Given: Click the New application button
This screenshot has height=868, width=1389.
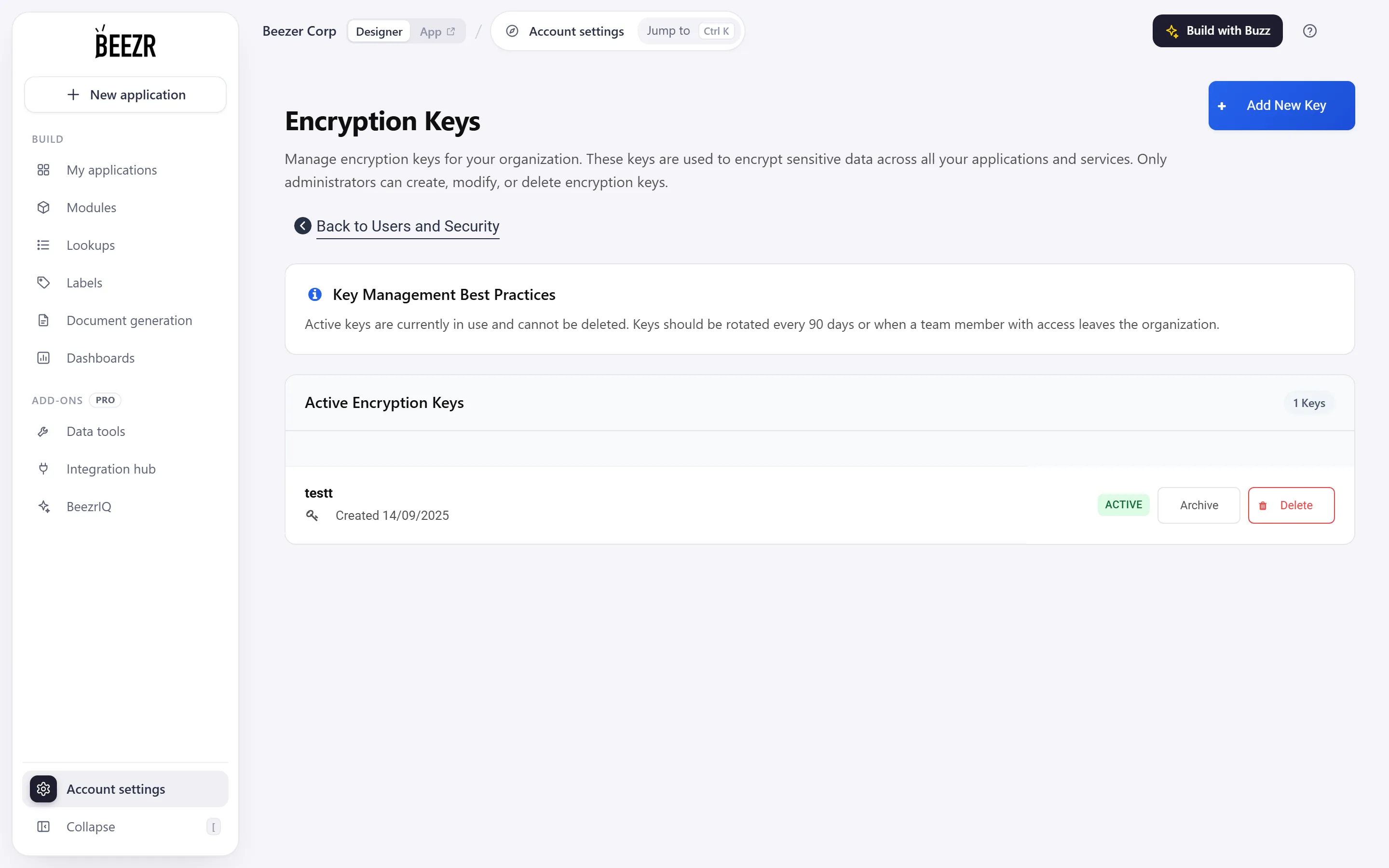Looking at the screenshot, I should click(x=125, y=95).
